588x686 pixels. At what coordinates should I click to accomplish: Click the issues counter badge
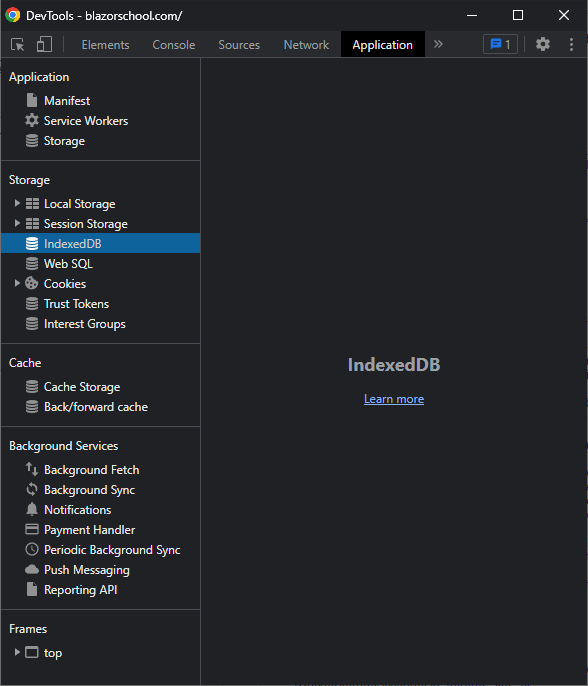pos(500,44)
